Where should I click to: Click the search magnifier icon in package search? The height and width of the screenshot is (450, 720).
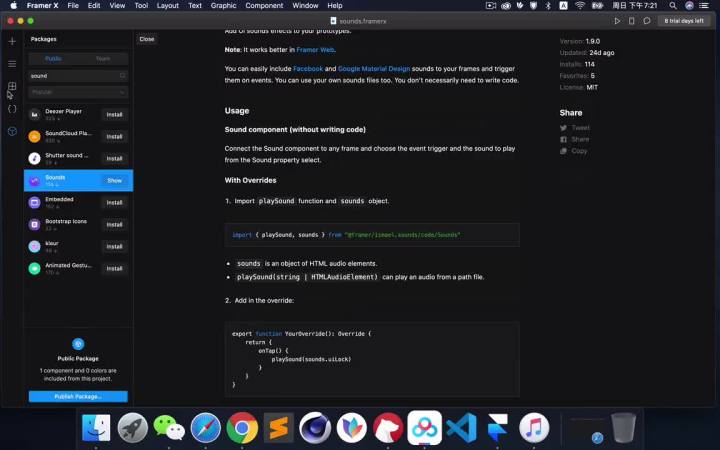click(123, 76)
